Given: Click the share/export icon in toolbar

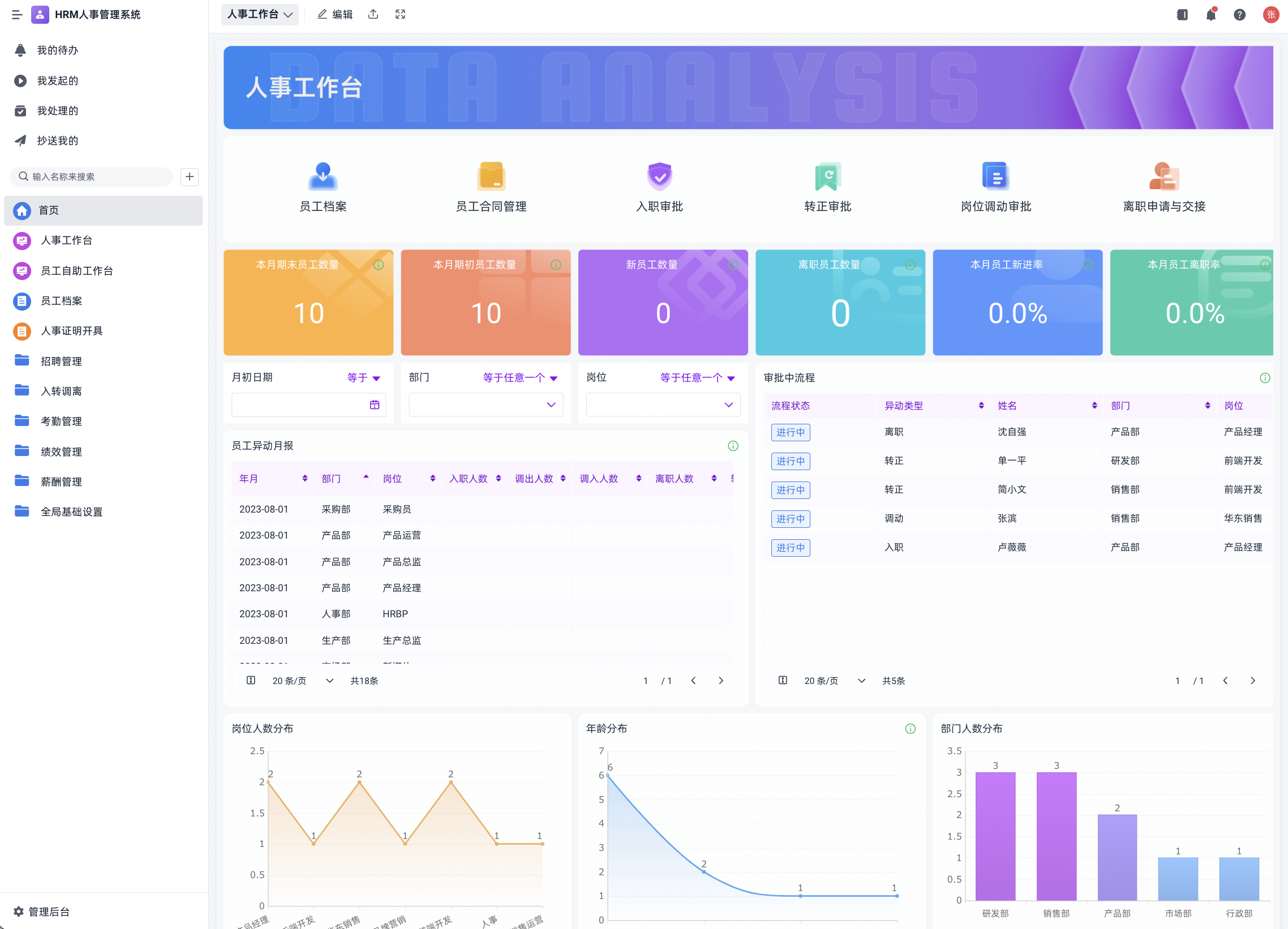Looking at the screenshot, I should click(x=373, y=15).
